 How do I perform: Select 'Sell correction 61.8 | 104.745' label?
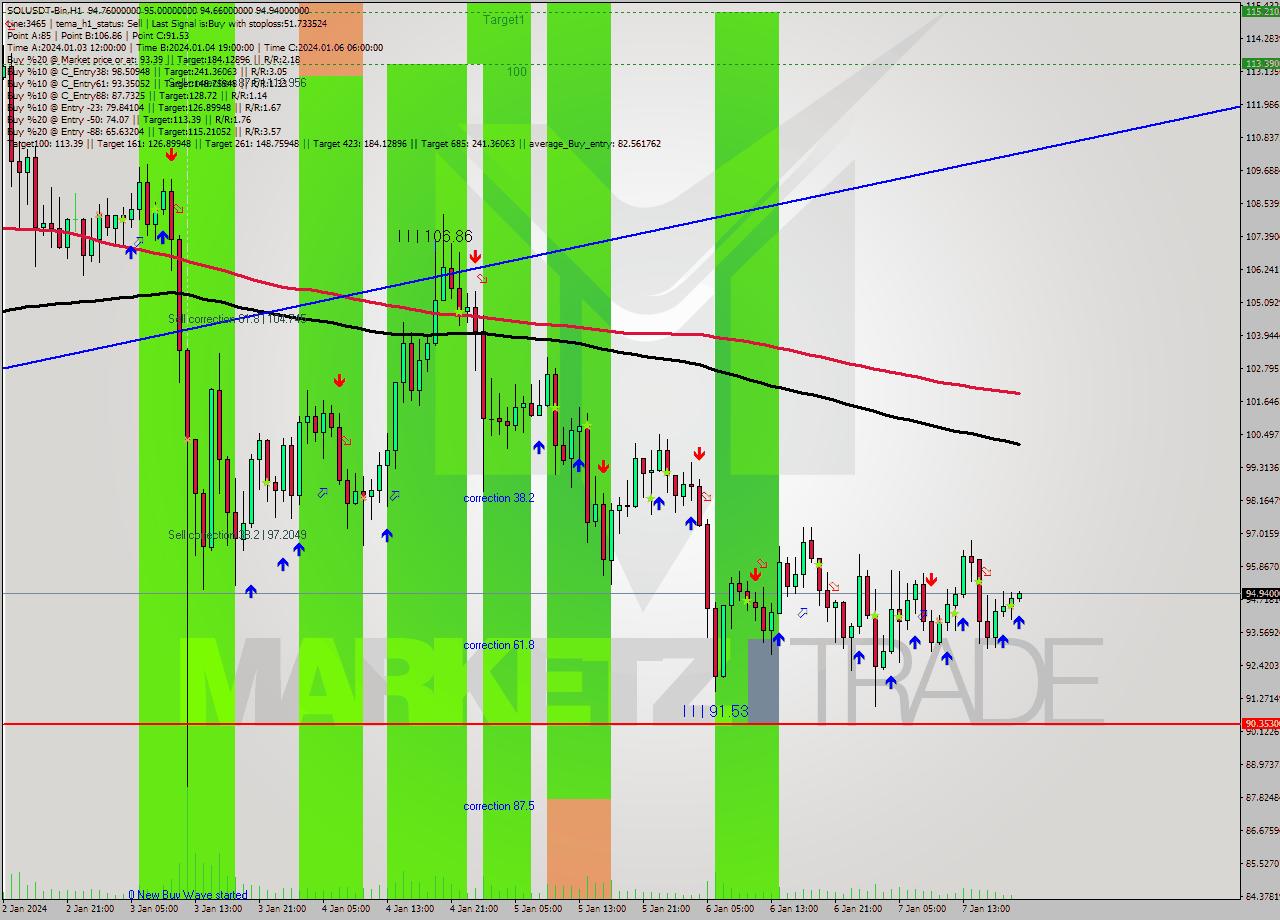coord(237,319)
